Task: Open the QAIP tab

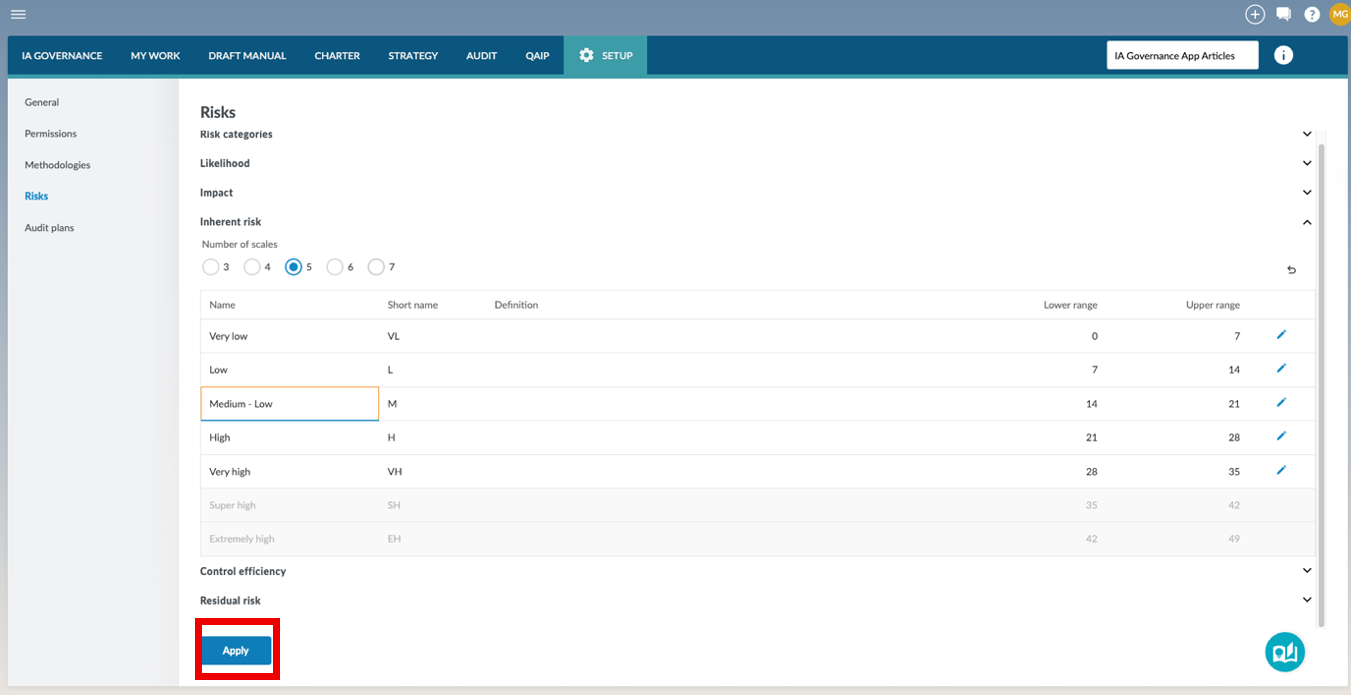Action: (x=537, y=56)
